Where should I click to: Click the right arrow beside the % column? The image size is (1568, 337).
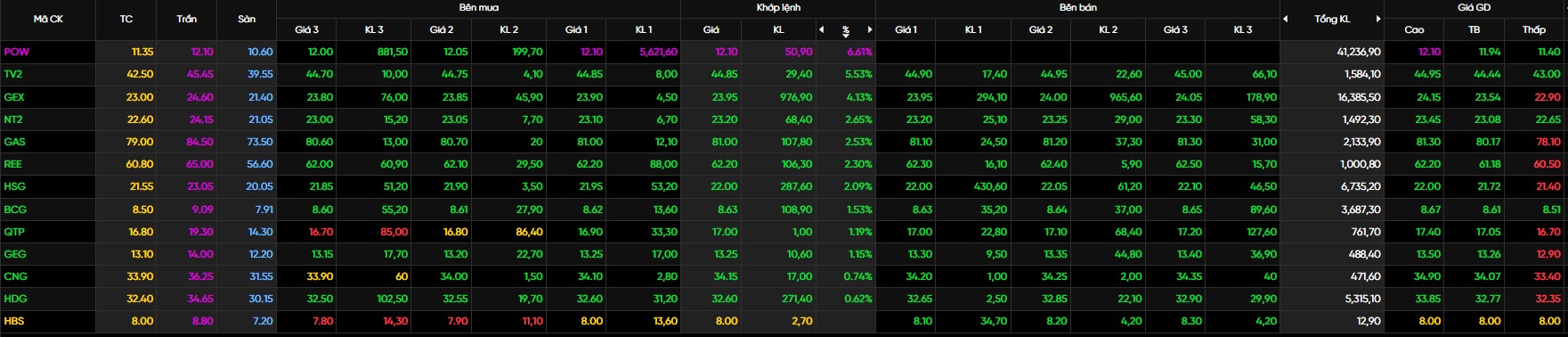870,29
